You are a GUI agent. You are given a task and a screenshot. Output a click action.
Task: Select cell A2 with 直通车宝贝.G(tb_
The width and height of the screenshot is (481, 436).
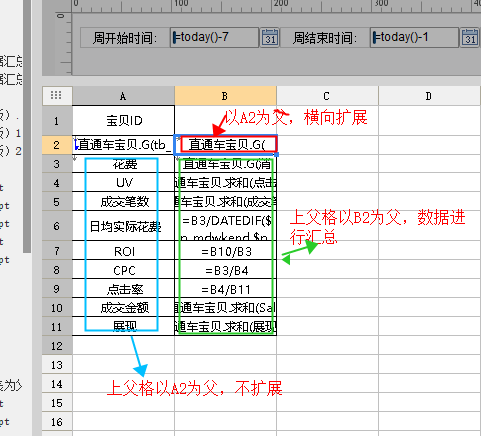pyautogui.click(x=123, y=145)
